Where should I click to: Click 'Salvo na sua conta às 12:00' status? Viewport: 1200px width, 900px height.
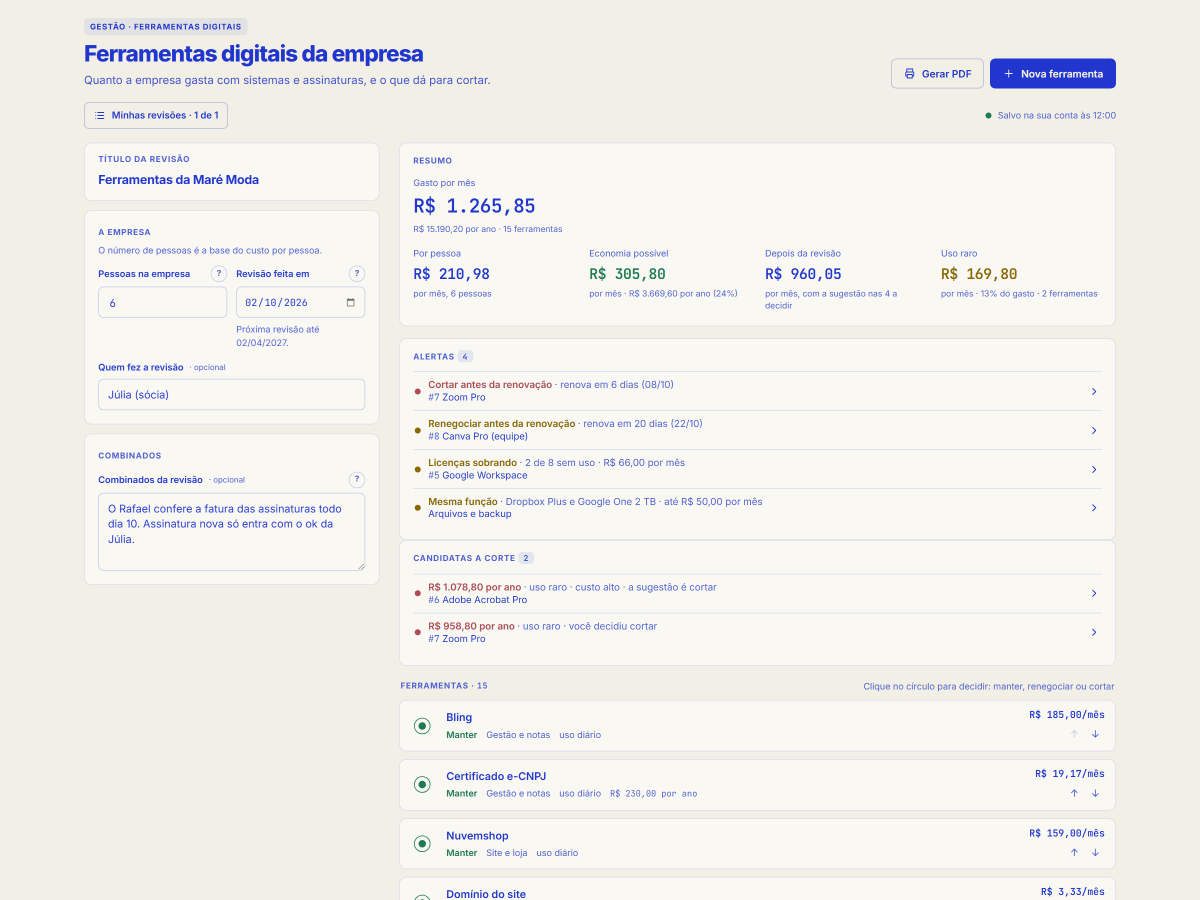(x=1050, y=115)
